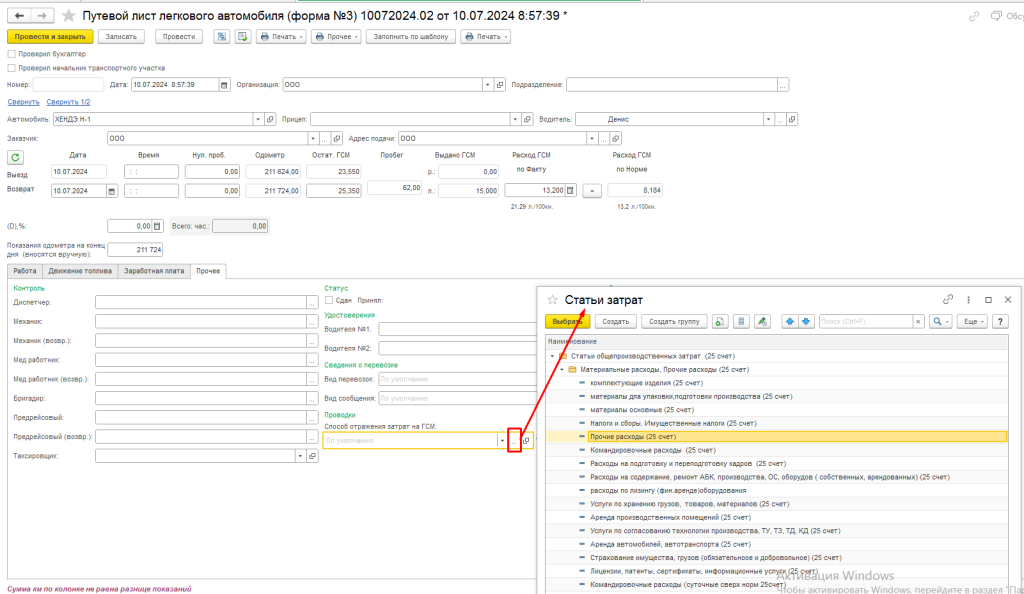The width and height of the screenshot is (1024, 594).
Task: Clear the search field in Статьи затрат
Action: click(918, 322)
